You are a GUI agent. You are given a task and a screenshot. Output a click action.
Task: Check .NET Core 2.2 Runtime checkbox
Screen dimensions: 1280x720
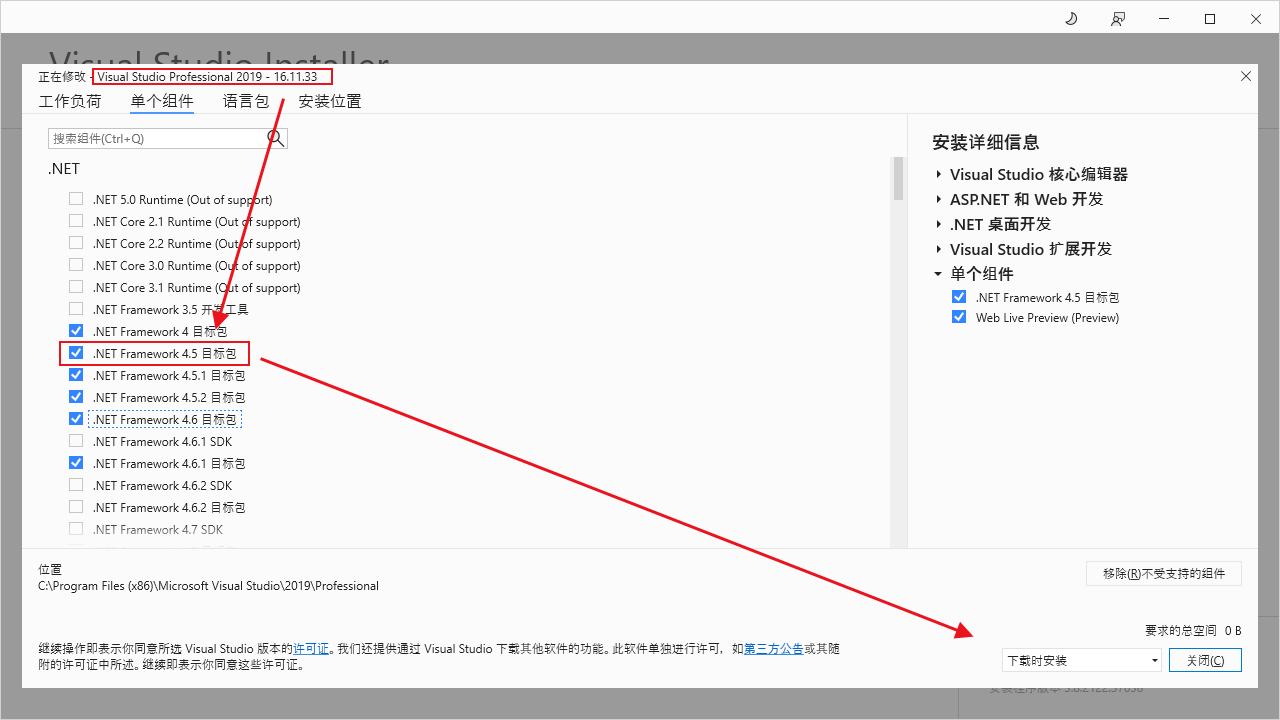76,243
